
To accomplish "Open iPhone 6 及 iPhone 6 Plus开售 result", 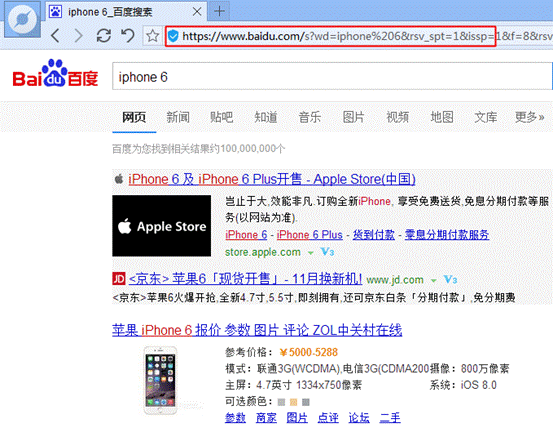I will [x=272, y=179].
